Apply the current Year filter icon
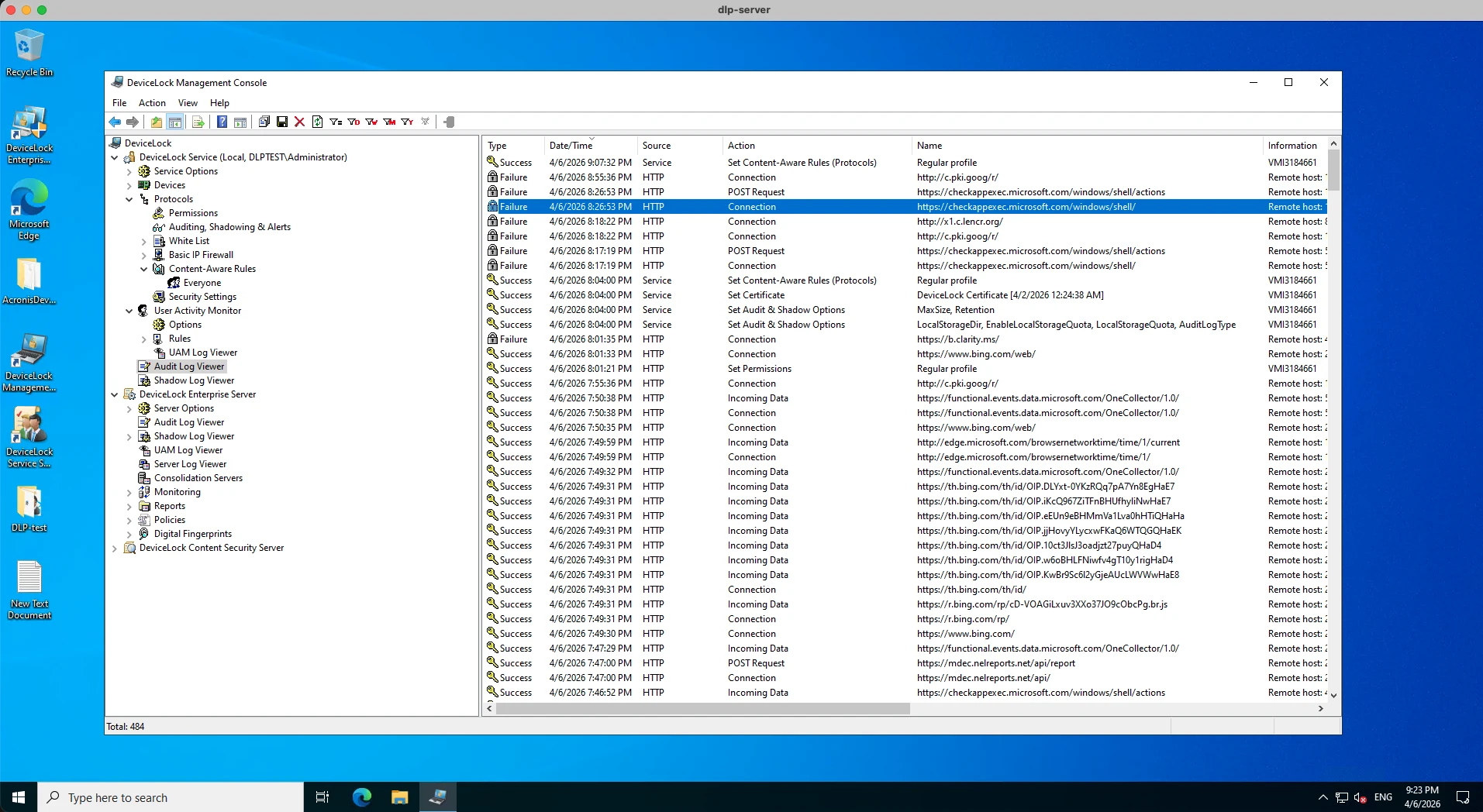Screen dimensions: 1483x812 [407, 122]
